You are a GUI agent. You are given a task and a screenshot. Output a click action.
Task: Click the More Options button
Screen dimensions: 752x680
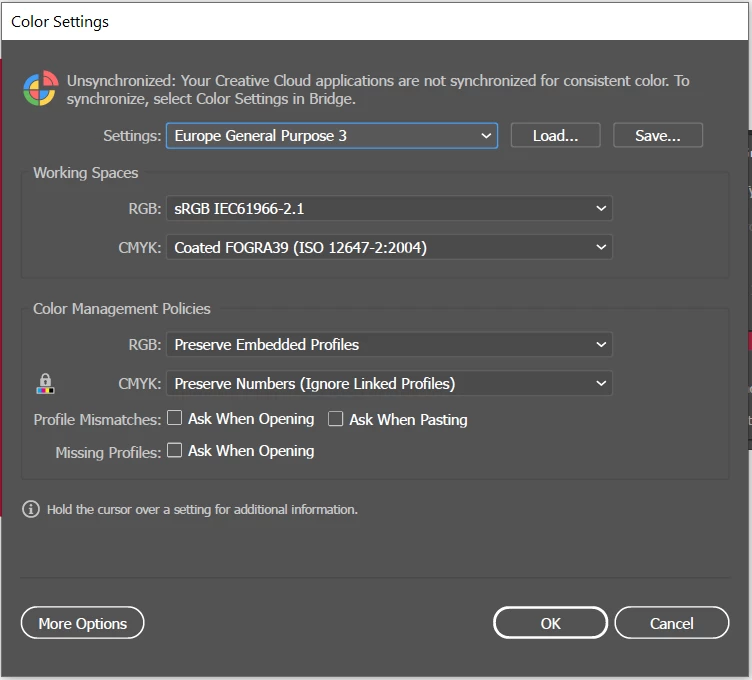coord(82,623)
